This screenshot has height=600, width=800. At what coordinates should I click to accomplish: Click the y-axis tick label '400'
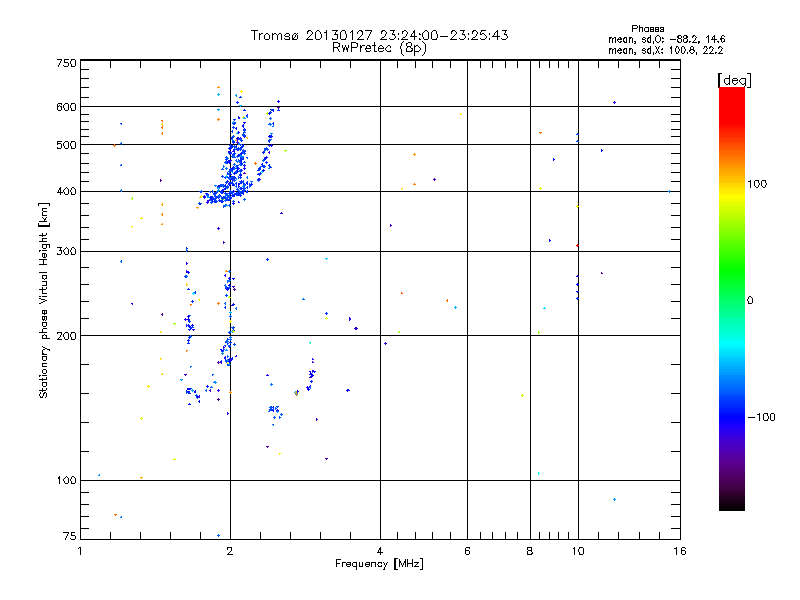[66, 192]
